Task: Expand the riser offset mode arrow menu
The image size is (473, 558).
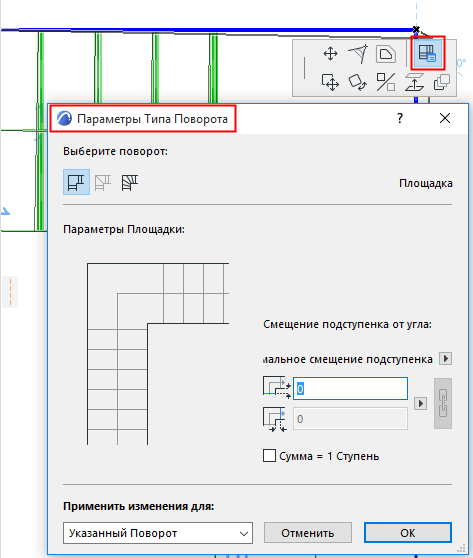Action: point(445,358)
